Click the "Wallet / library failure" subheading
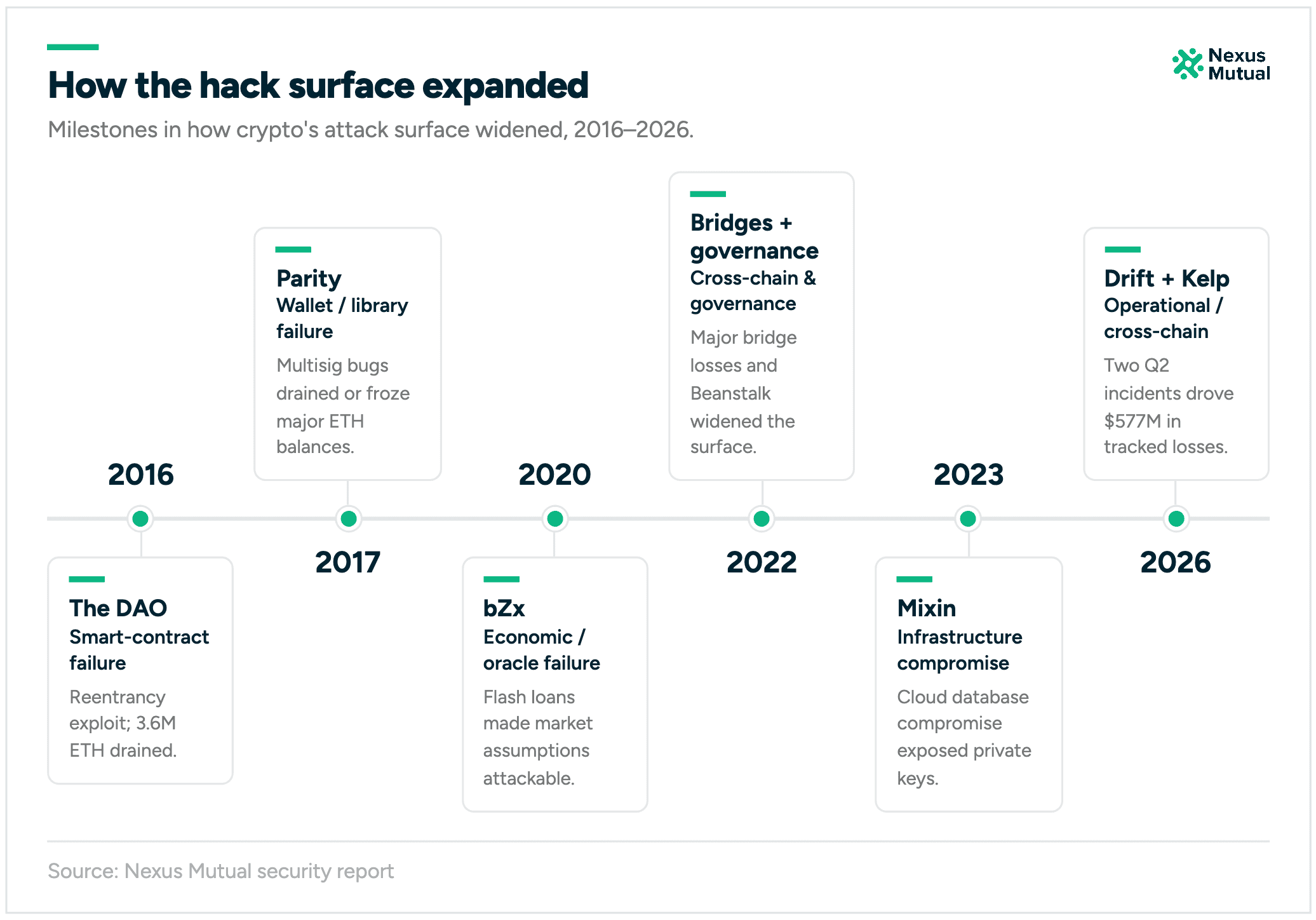The image size is (1316, 920). click(x=342, y=318)
